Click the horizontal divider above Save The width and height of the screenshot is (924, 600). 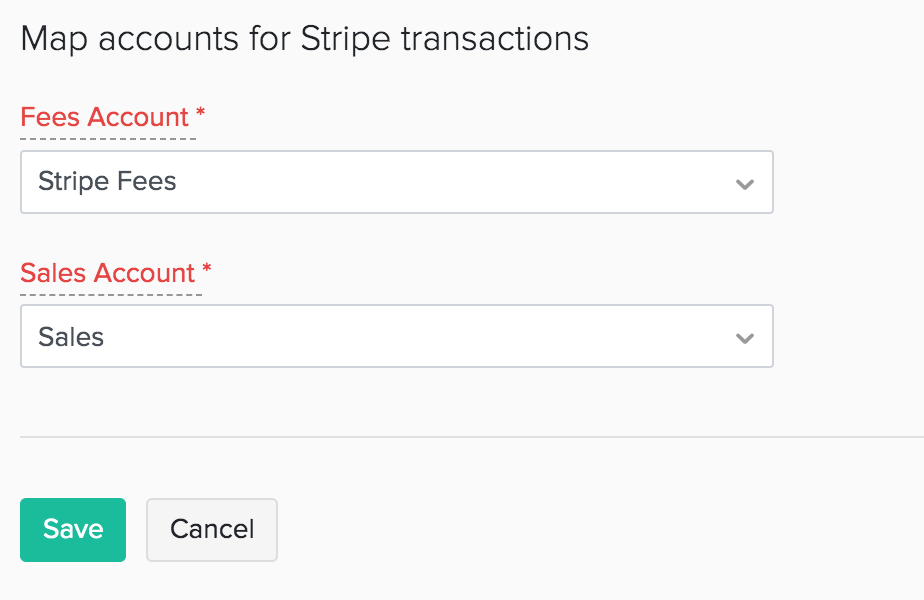tap(470, 437)
